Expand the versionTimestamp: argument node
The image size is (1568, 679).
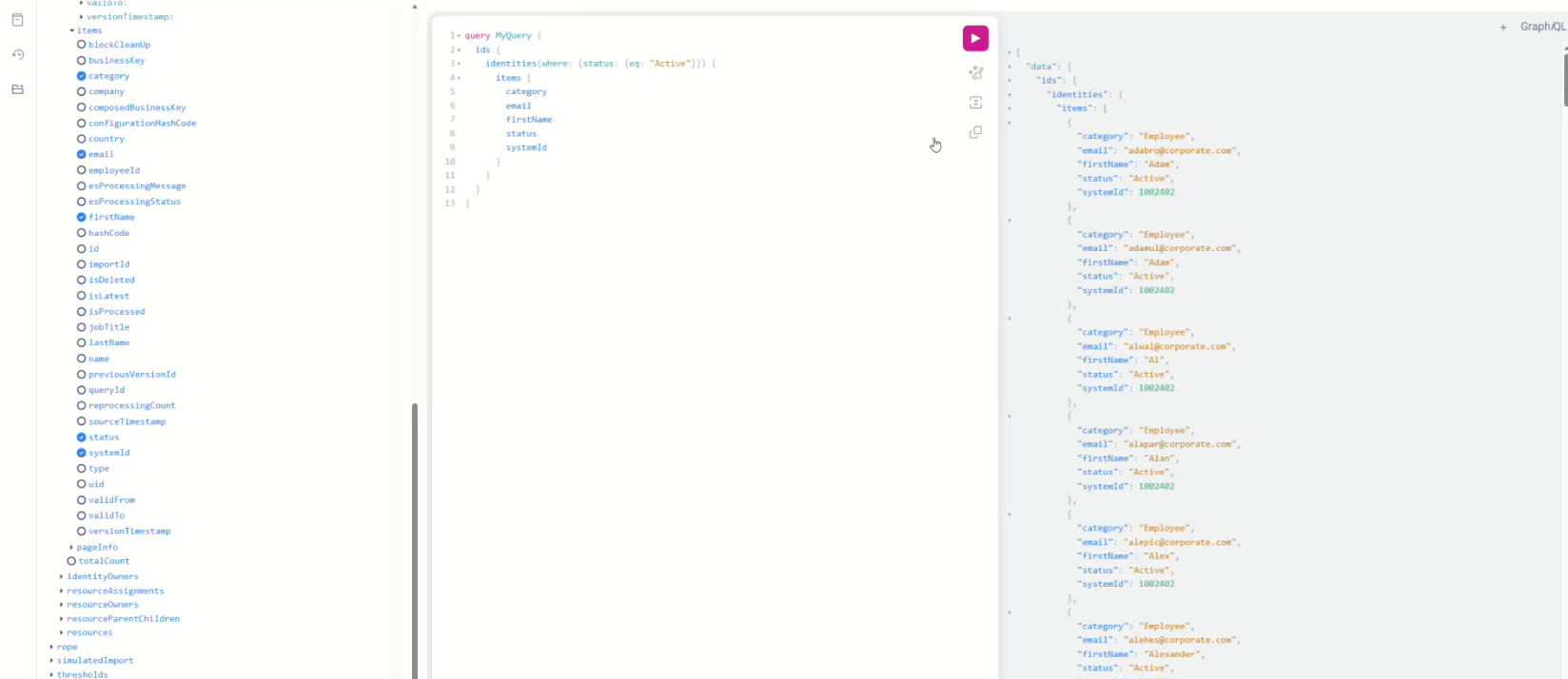(x=81, y=16)
